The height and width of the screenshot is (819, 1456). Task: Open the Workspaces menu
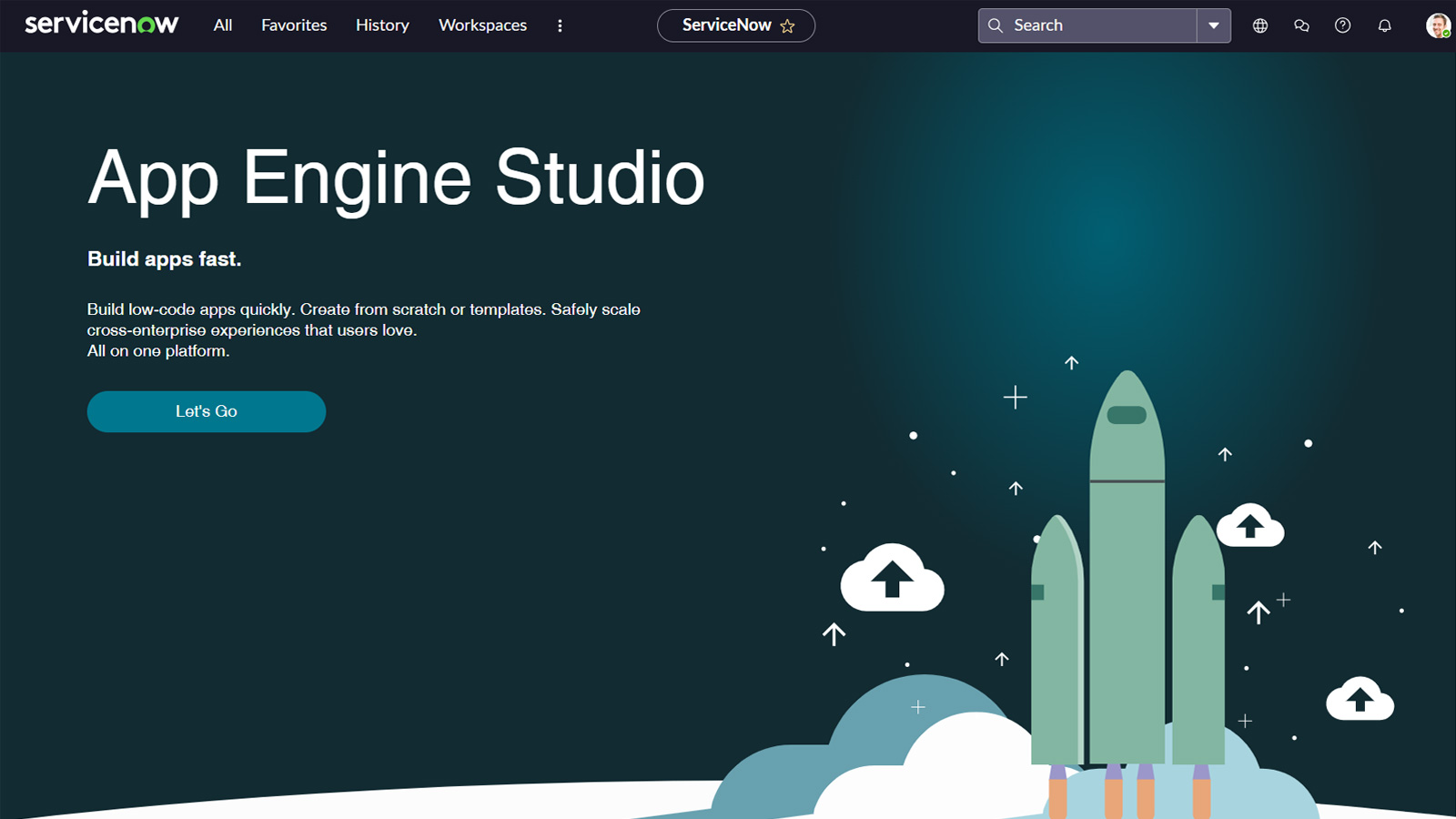[x=482, y=25]
